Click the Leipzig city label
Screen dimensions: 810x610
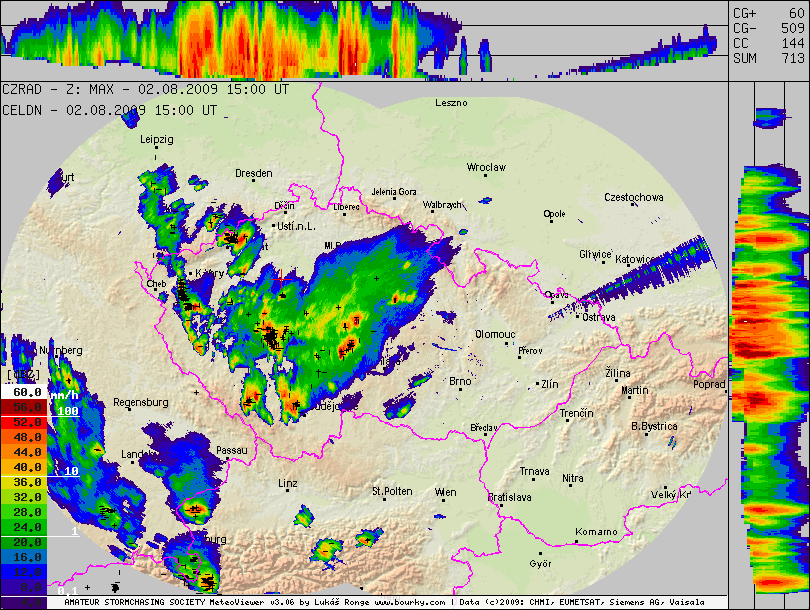157,139
